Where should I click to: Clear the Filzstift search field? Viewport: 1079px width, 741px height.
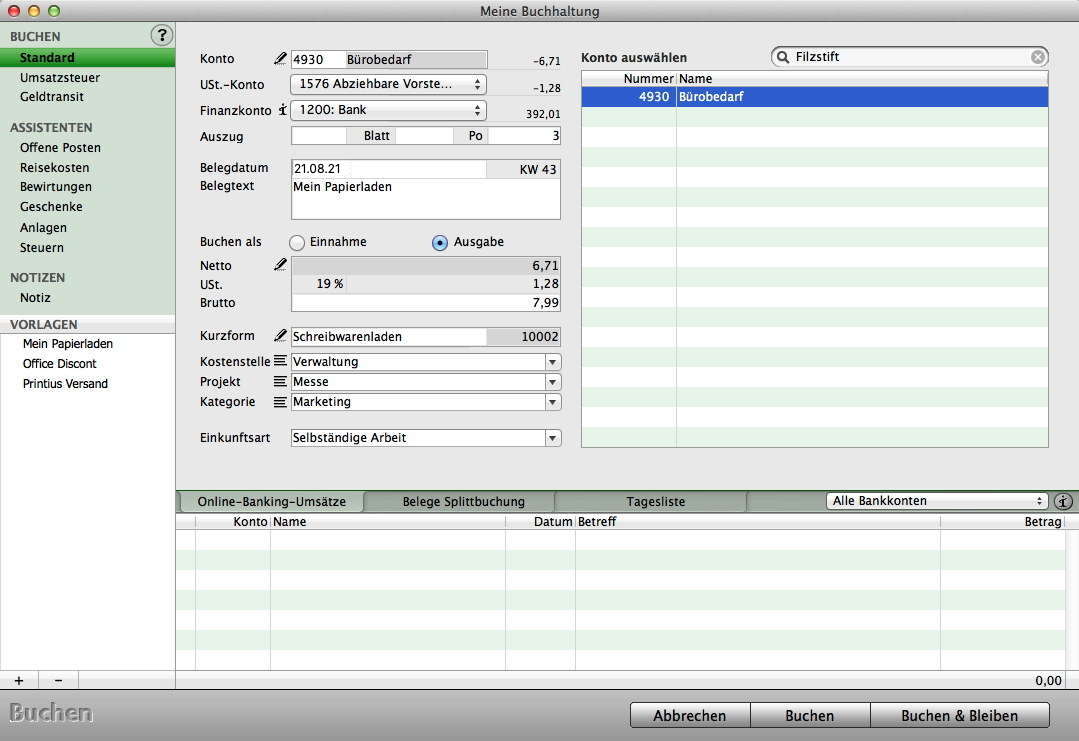[x=1038, y=57]
